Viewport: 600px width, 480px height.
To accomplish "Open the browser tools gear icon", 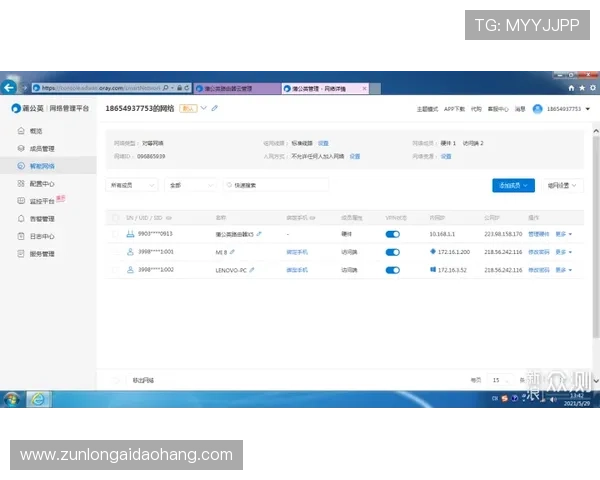I will pos(593,88).
